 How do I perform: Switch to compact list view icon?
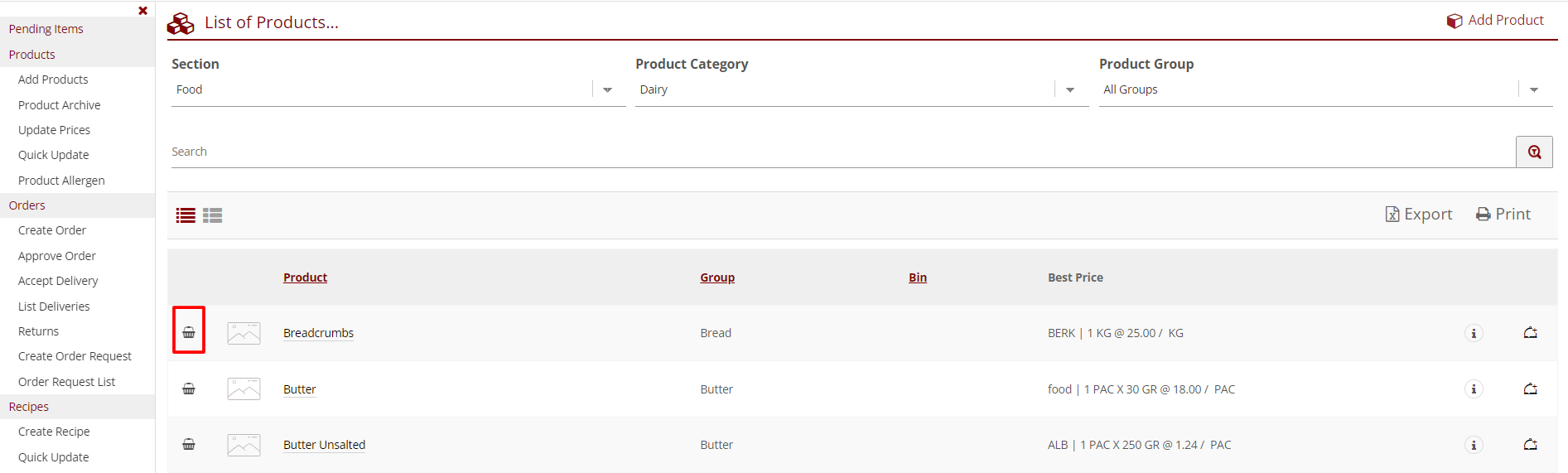pos(186,215)
